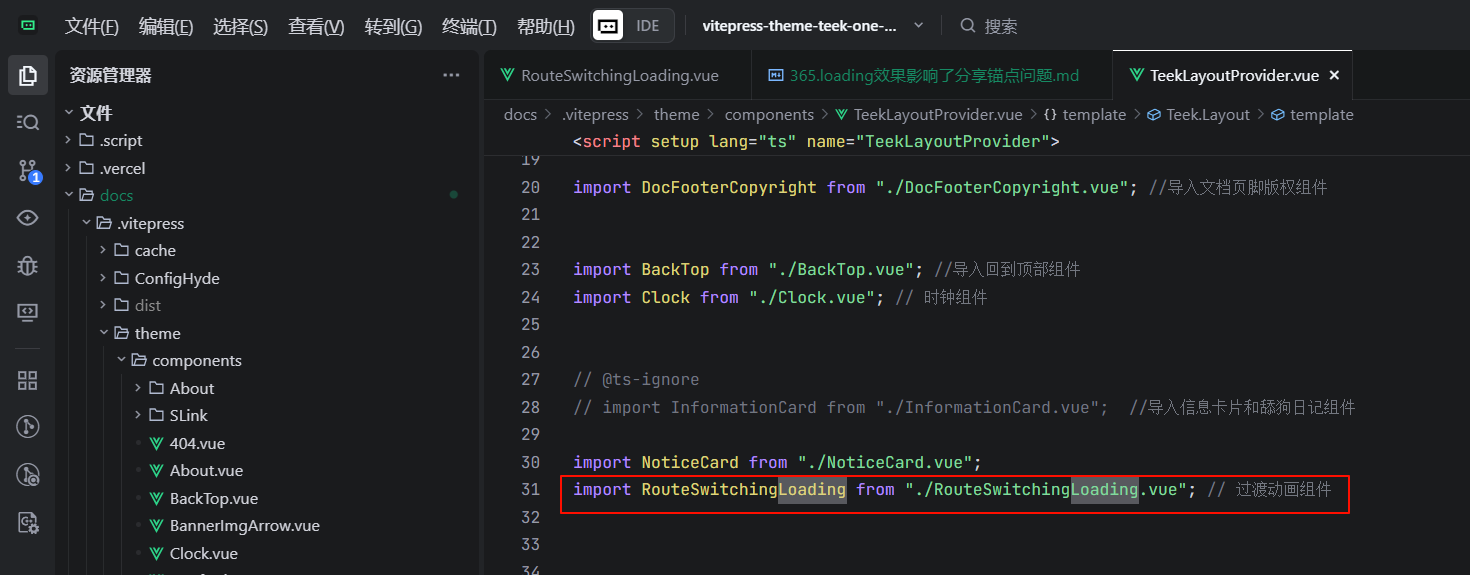The image size is (1470, 575).
Task: Click the {} template breadcrumb segment
Action: click(1085, 114)
